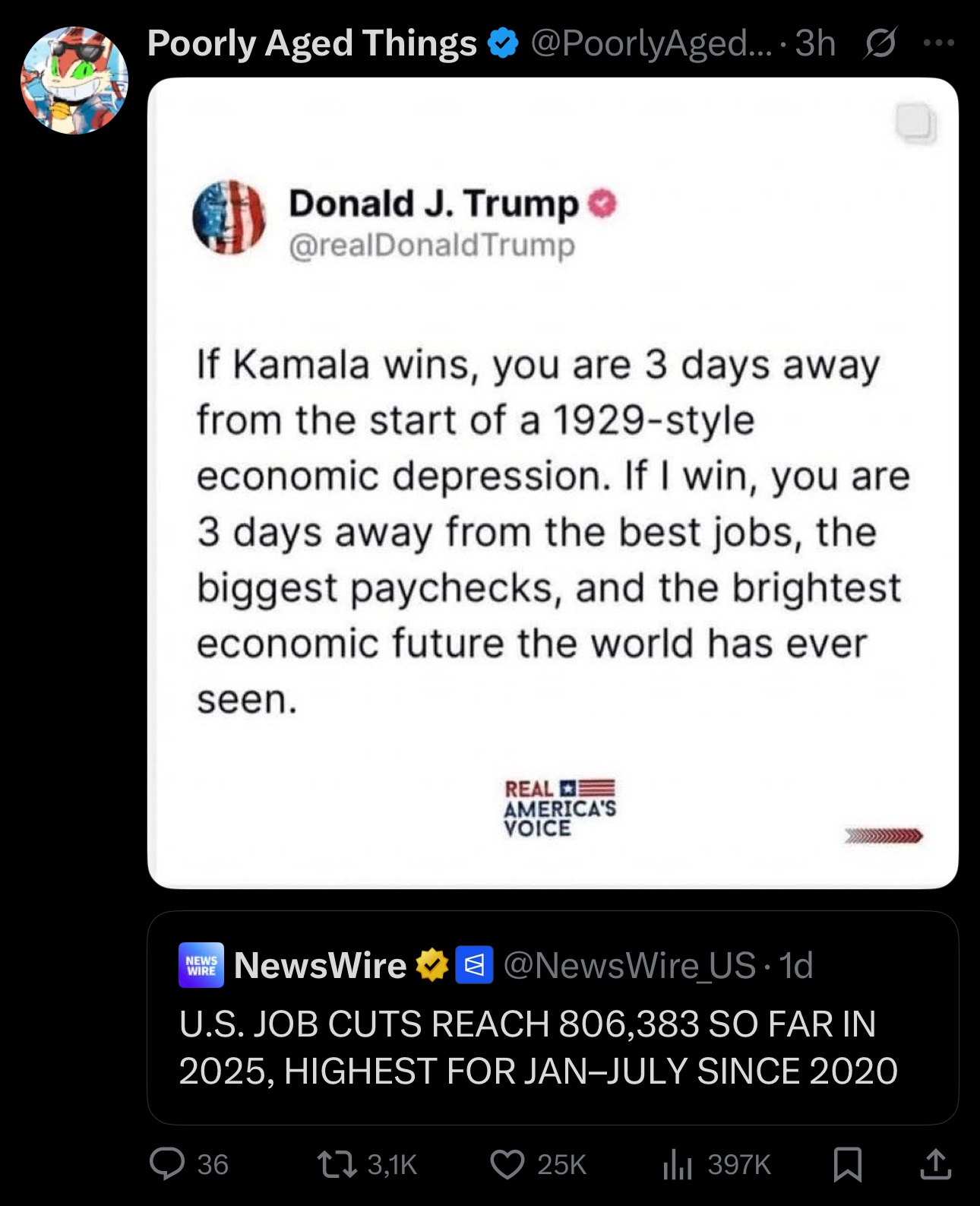The image size is (980, 1206).
Task: Open Poorly Aged Things profile avatar
Action: pyautogui.click(x=74, y=81)
